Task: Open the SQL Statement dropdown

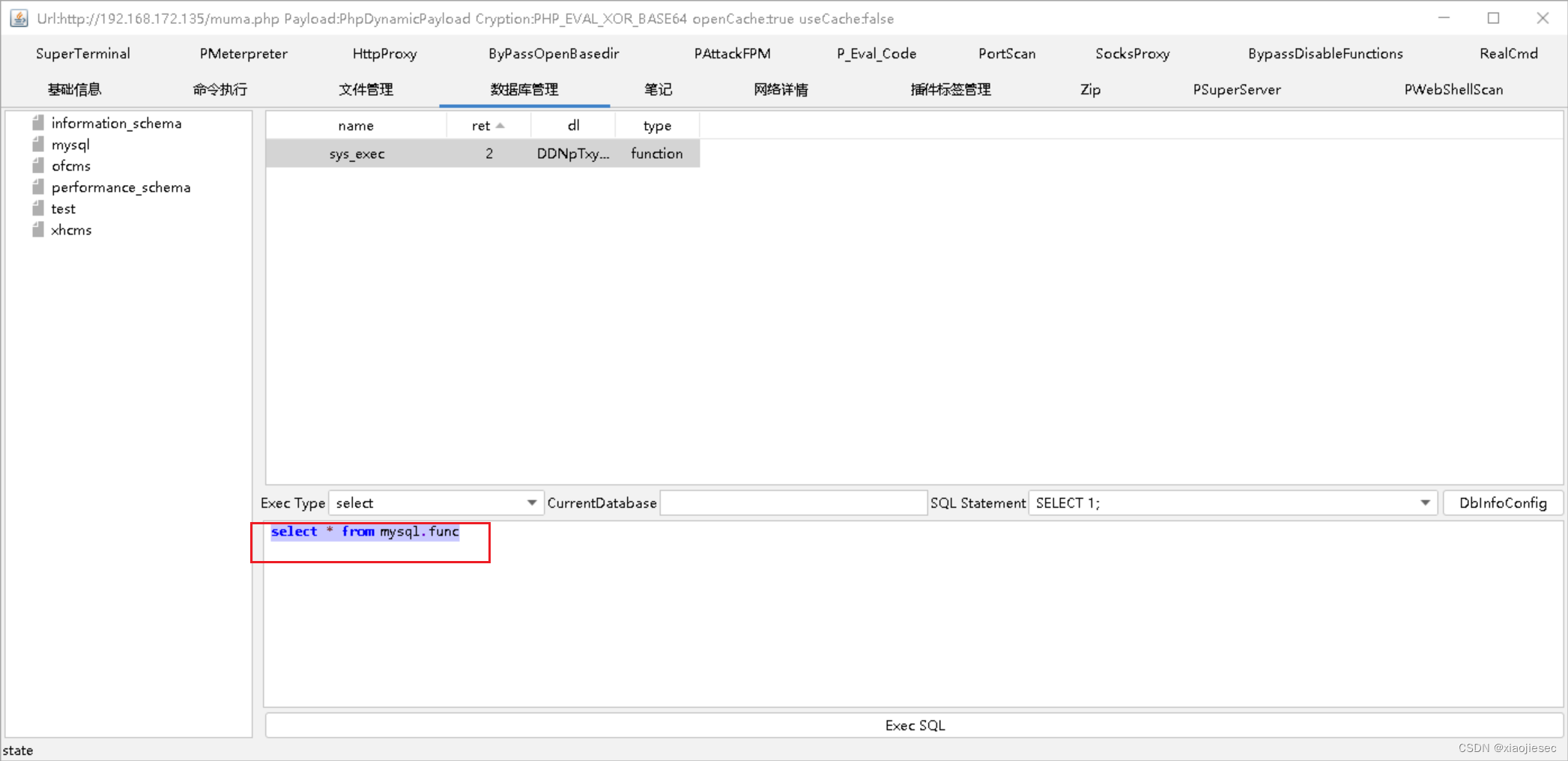Action: tap(1423, 503)
